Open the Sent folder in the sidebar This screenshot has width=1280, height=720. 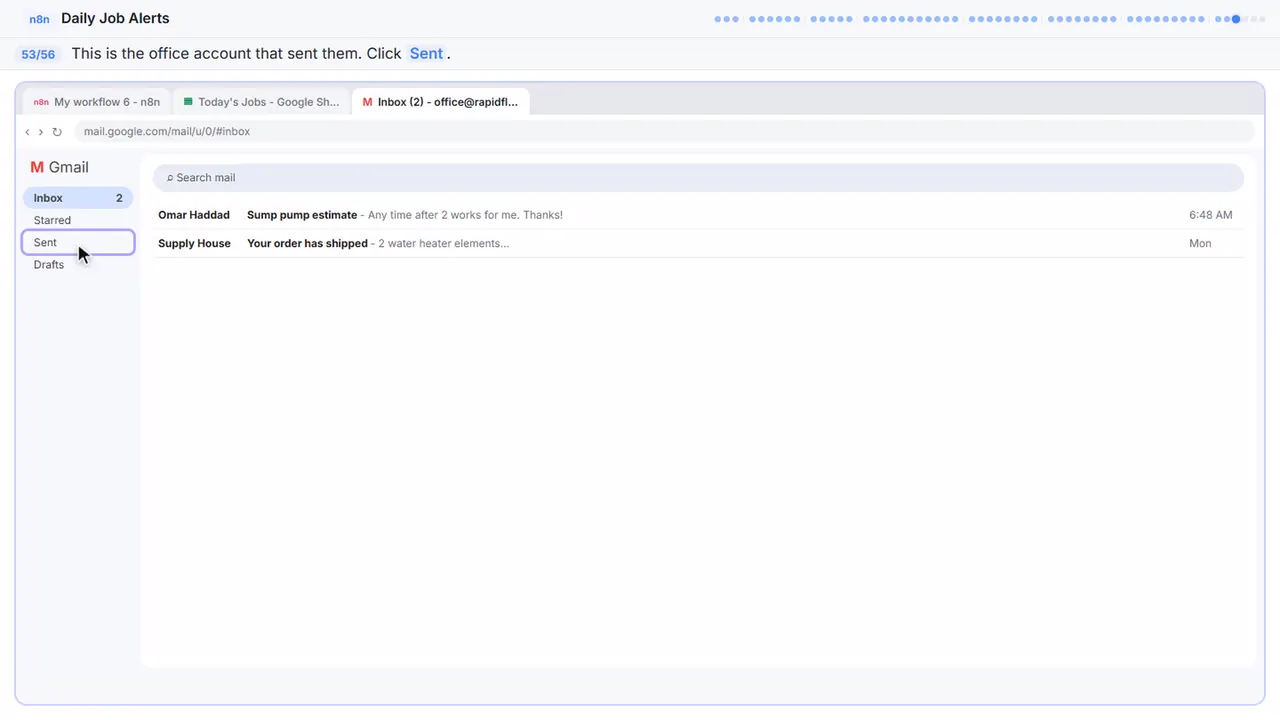coord(78,242)
